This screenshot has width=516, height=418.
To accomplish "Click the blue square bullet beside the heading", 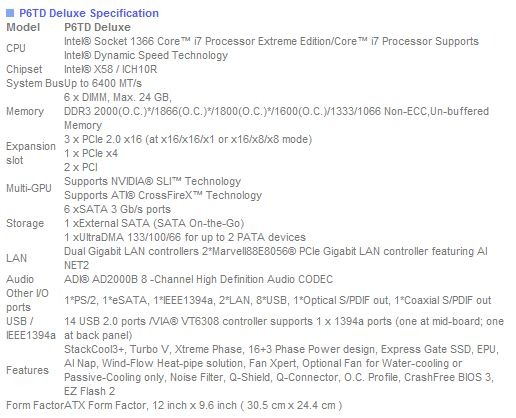I will [10, 13].
